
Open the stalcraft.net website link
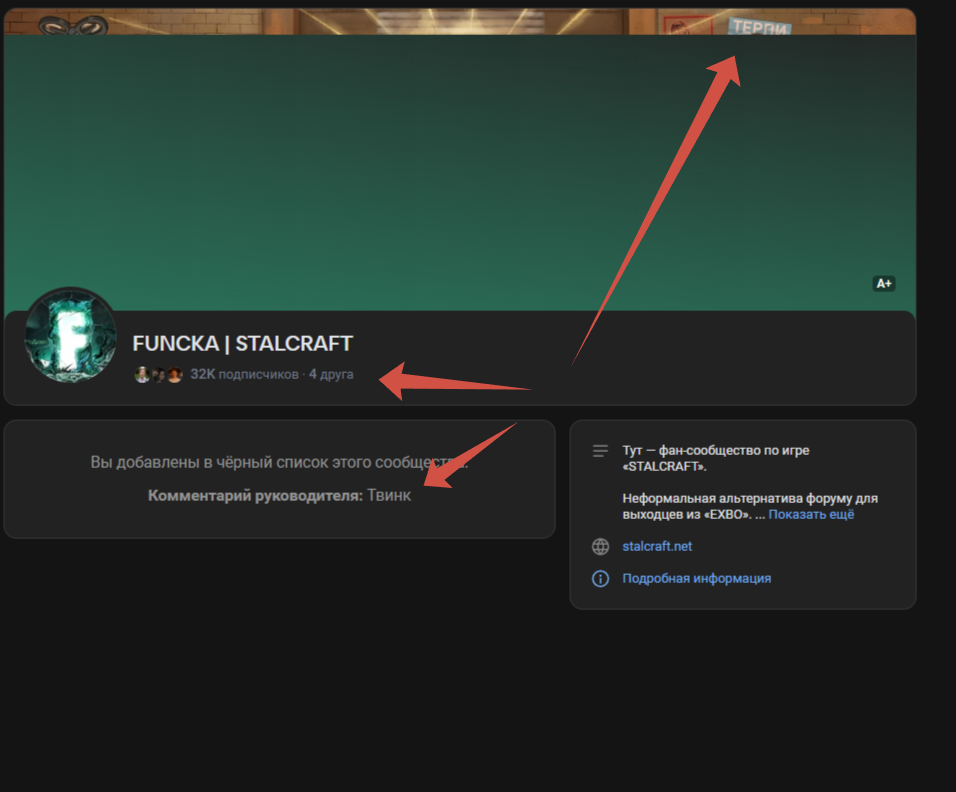click(657, 546)
